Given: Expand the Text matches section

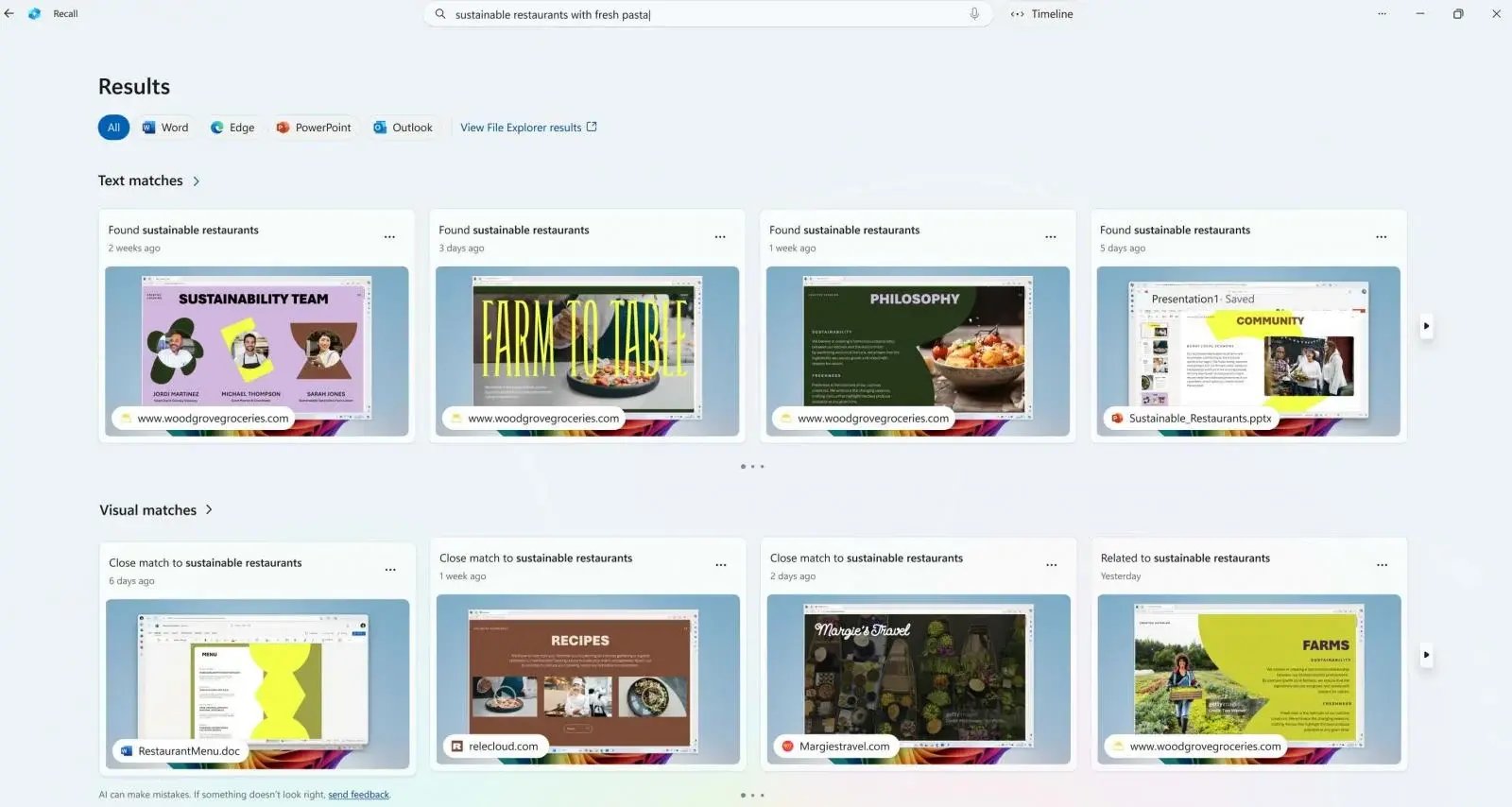Looking at the screenshot, I should click(197, 181).
